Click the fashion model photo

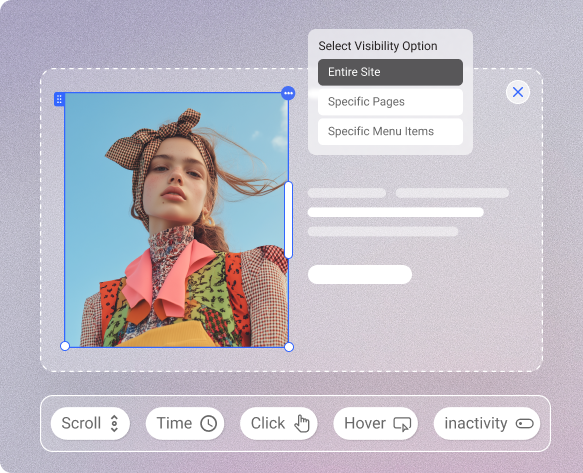(176, 220)
